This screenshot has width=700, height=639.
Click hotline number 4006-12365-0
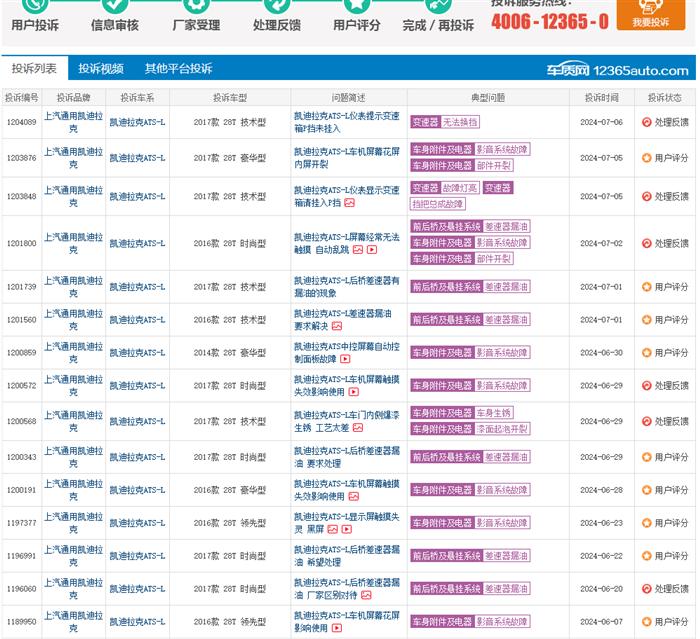550,21
